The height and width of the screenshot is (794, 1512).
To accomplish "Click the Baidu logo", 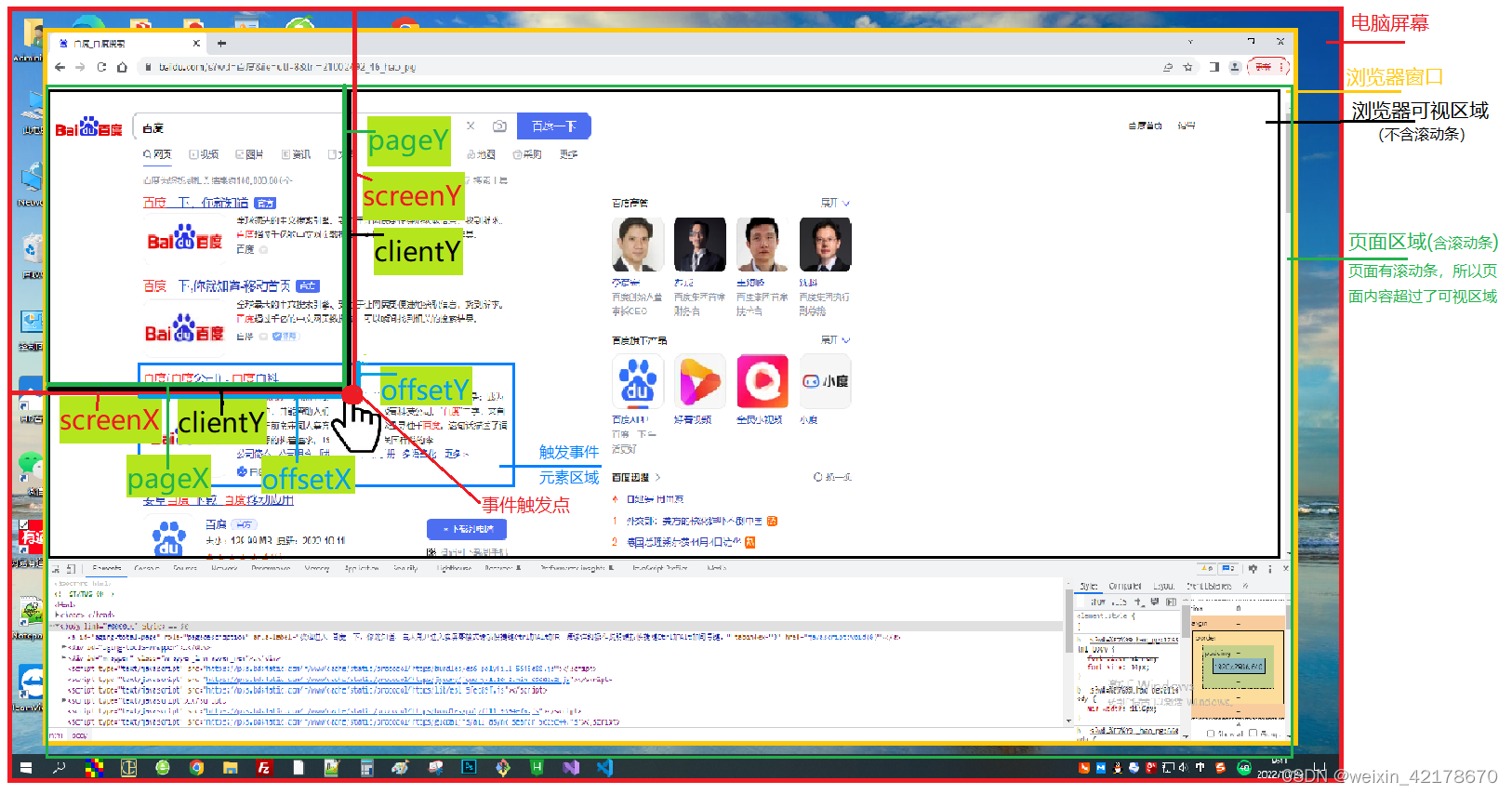I will 88,127.
